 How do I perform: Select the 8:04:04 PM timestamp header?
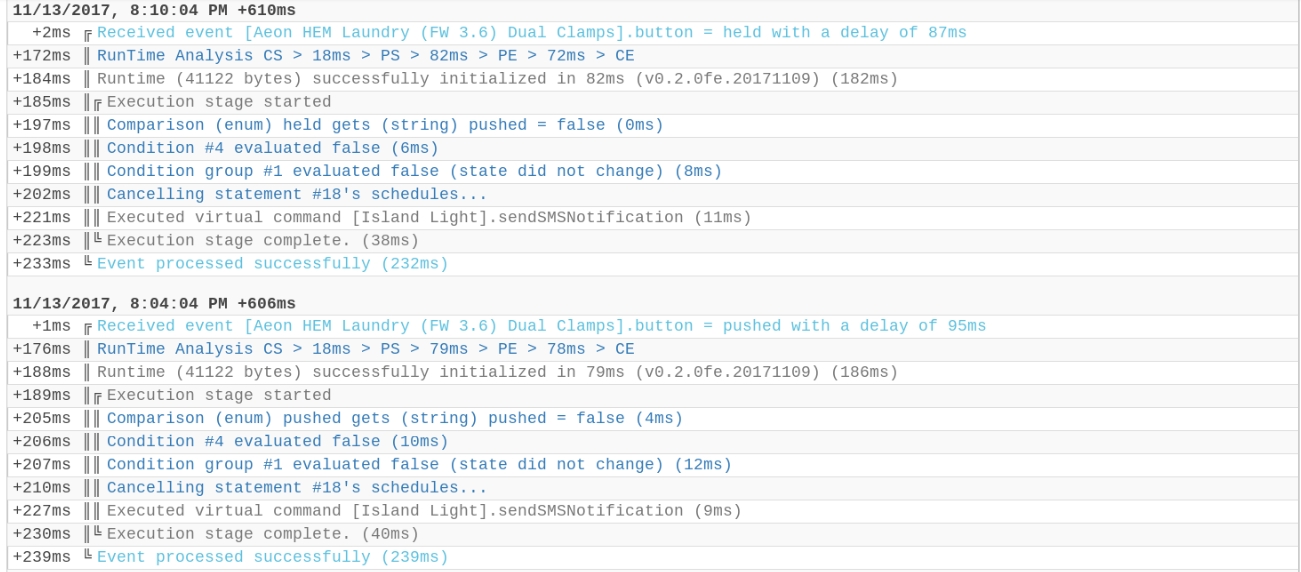click(154, 303)
